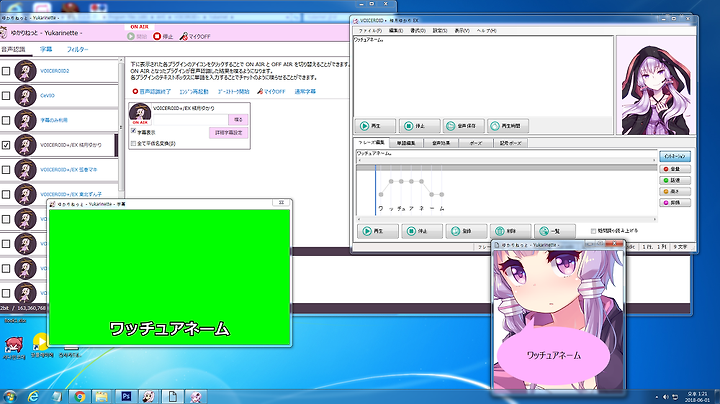Click the intonation point above ネ
720x404 pixels.
click(422, 181)
